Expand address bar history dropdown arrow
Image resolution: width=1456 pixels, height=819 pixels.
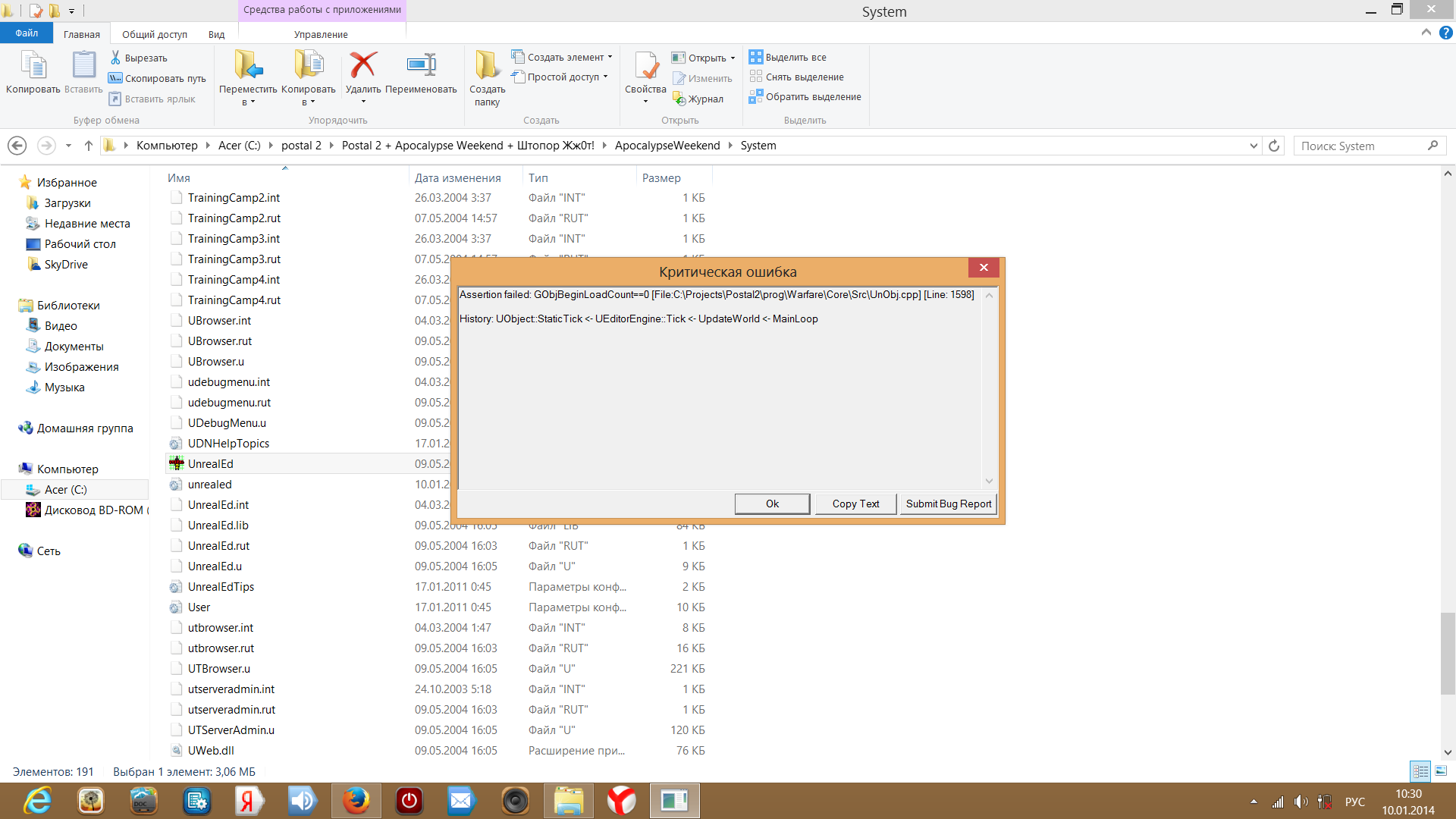1254,146
